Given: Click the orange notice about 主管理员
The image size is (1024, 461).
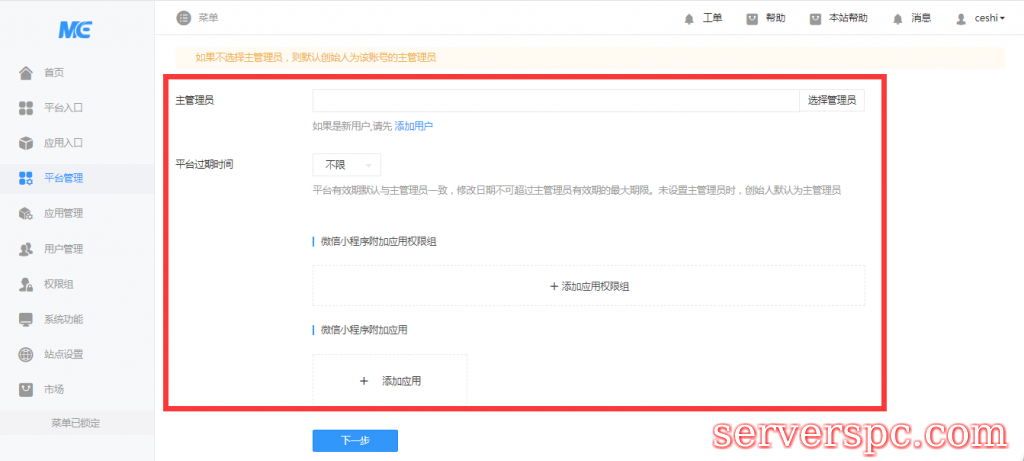Looking at the screenshot, I should (590, 57).
